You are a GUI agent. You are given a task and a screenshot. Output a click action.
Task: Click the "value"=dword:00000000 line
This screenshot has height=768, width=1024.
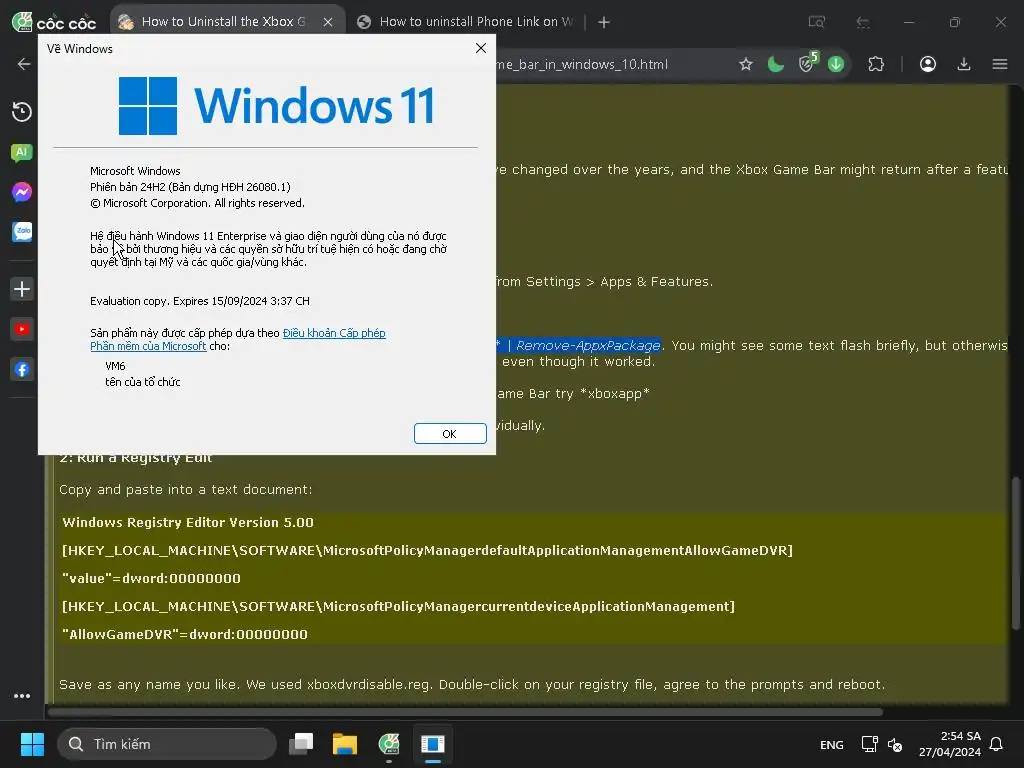tap(152, 579)
